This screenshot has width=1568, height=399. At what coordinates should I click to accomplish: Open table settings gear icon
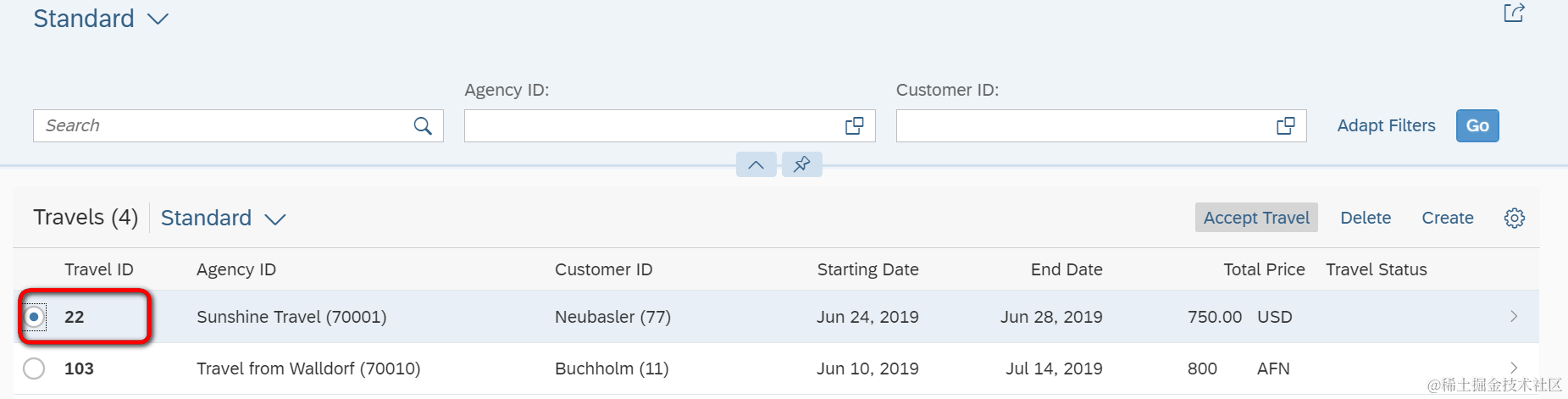[x=1514, y=219]
